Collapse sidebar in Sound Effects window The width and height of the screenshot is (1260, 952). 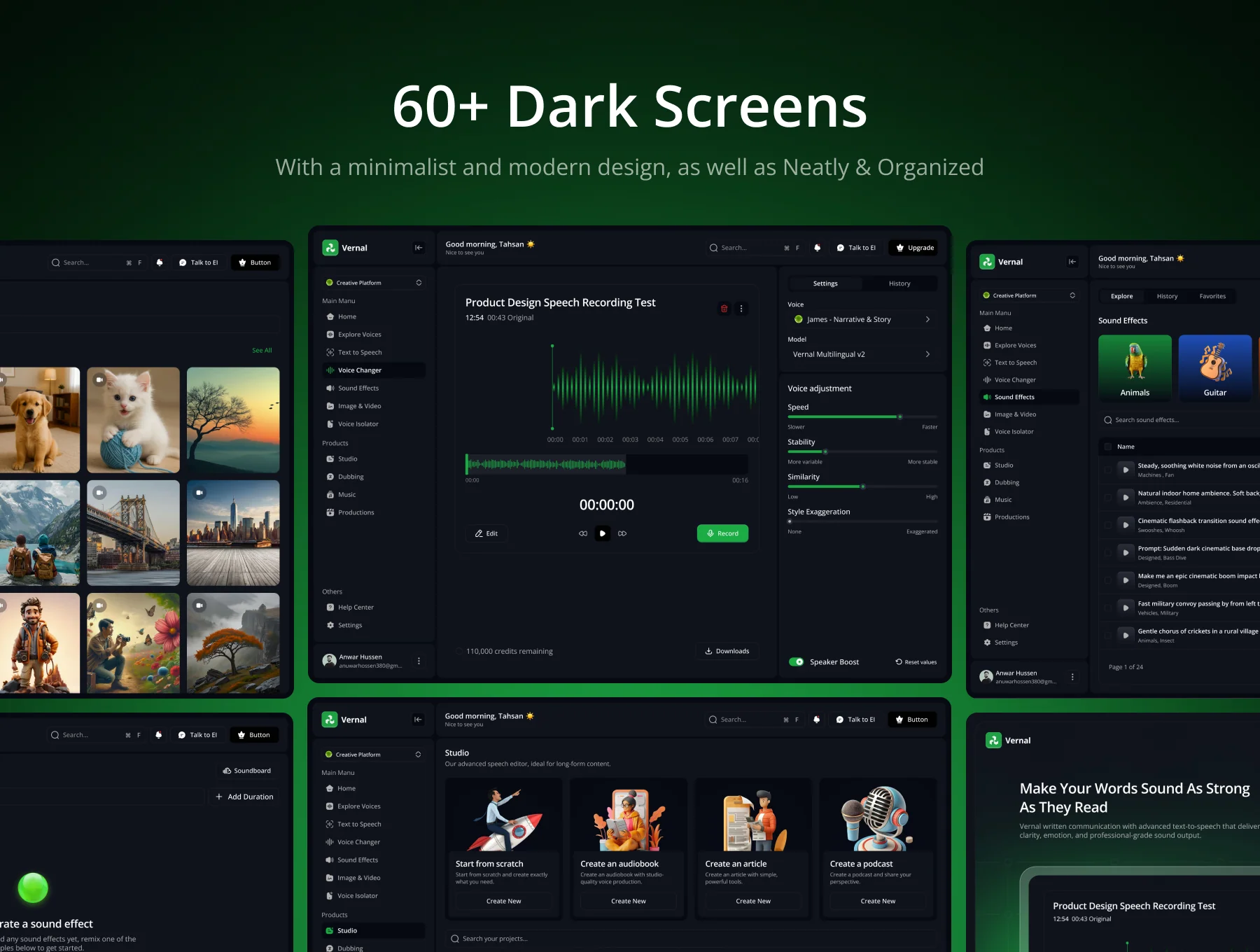click(1072, 262)
